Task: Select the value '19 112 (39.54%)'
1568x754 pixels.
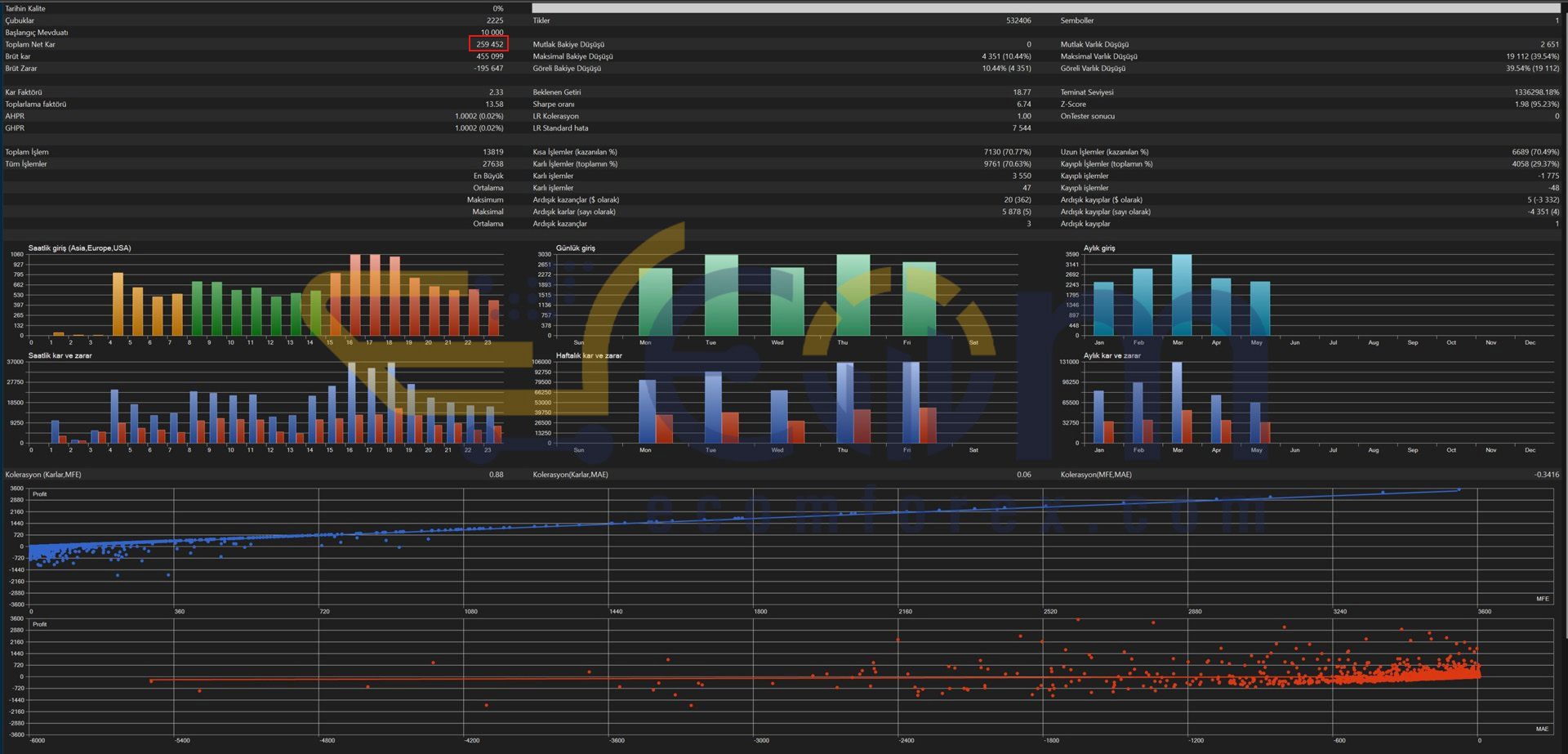Action: [1533, 56]
